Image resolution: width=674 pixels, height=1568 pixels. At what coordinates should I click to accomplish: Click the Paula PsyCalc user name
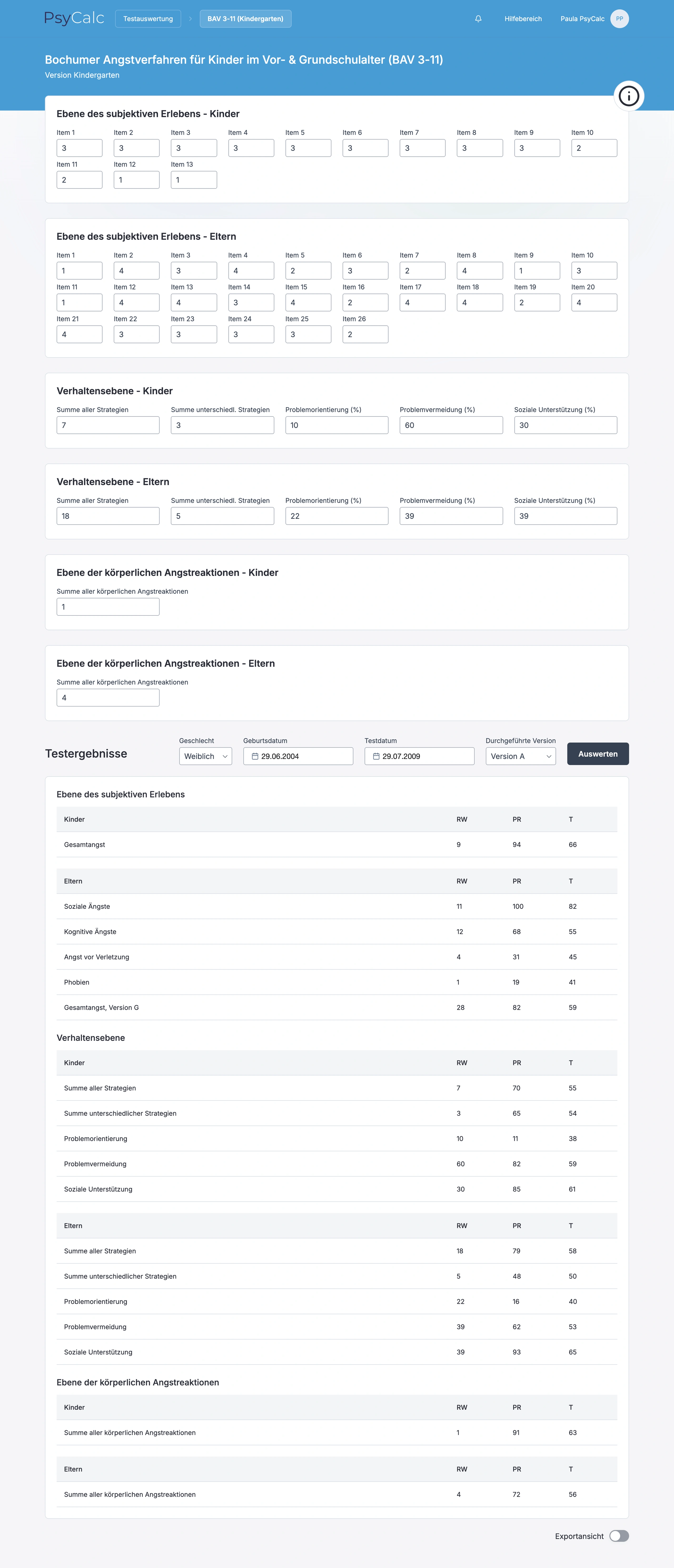coord(582,19)
